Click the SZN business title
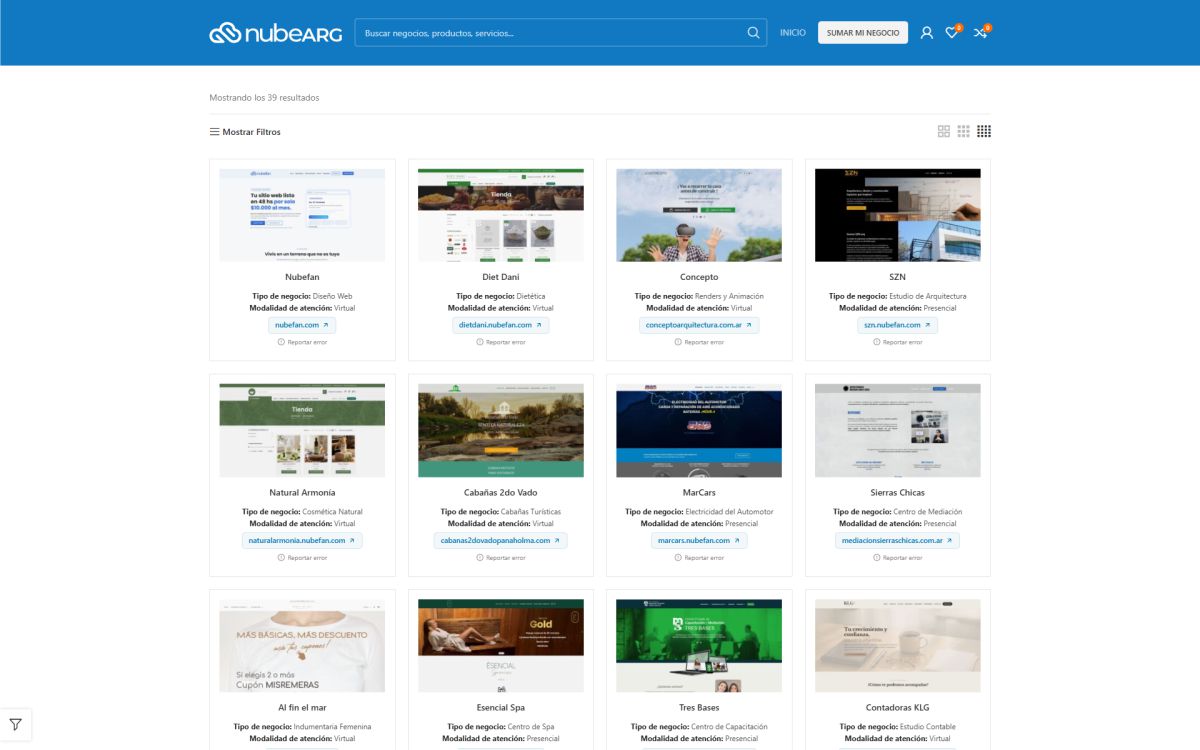1200x750 pixels. coord(897,277)
